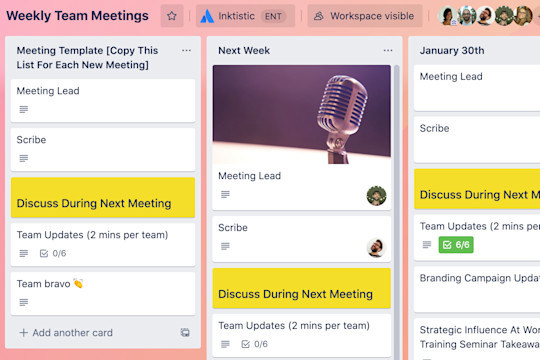Click description icon on January 30th Team Updates card
Viewport: 540px width, 360px height.
pyautogui.click(x=427, y=245)
